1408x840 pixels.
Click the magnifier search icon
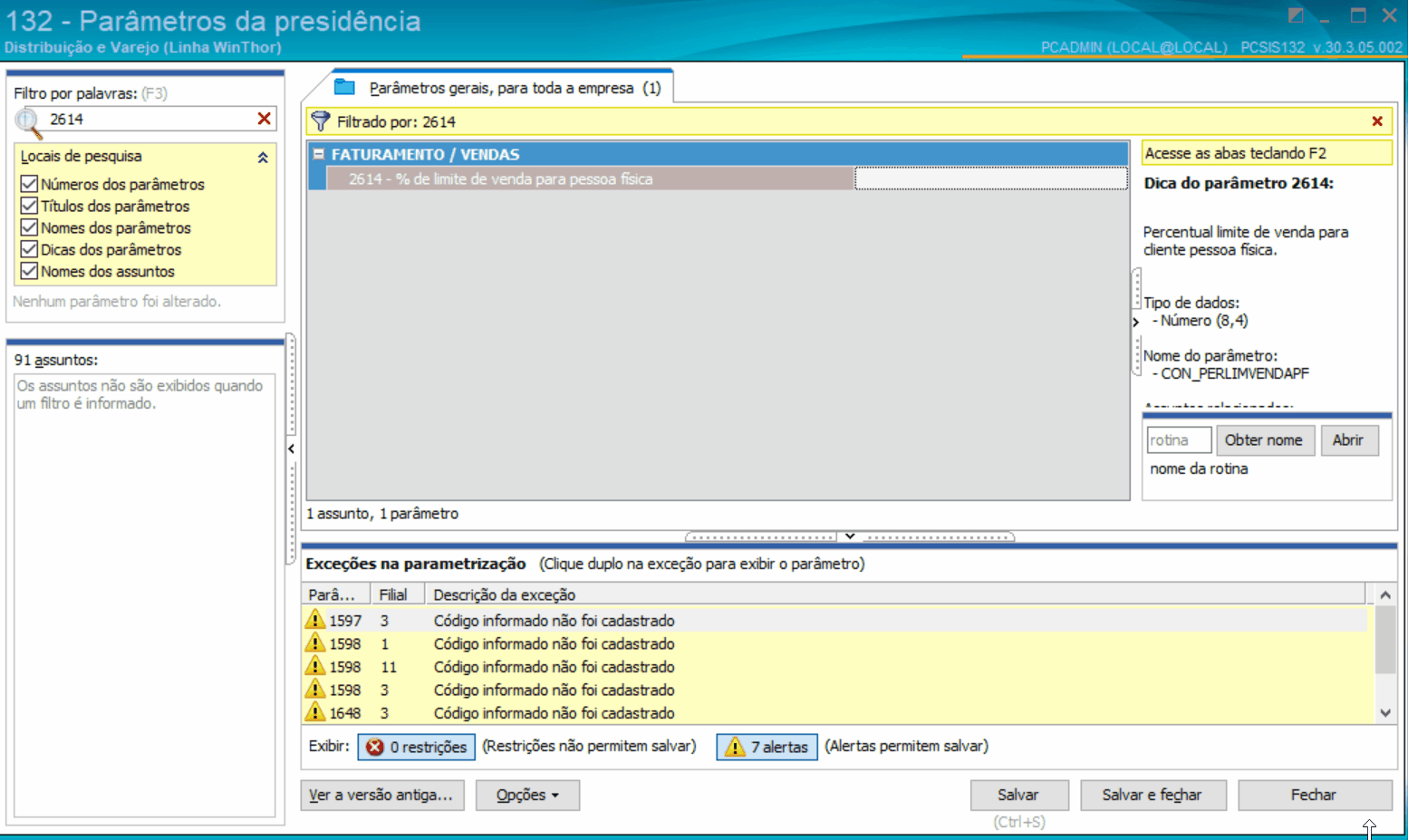29,121
